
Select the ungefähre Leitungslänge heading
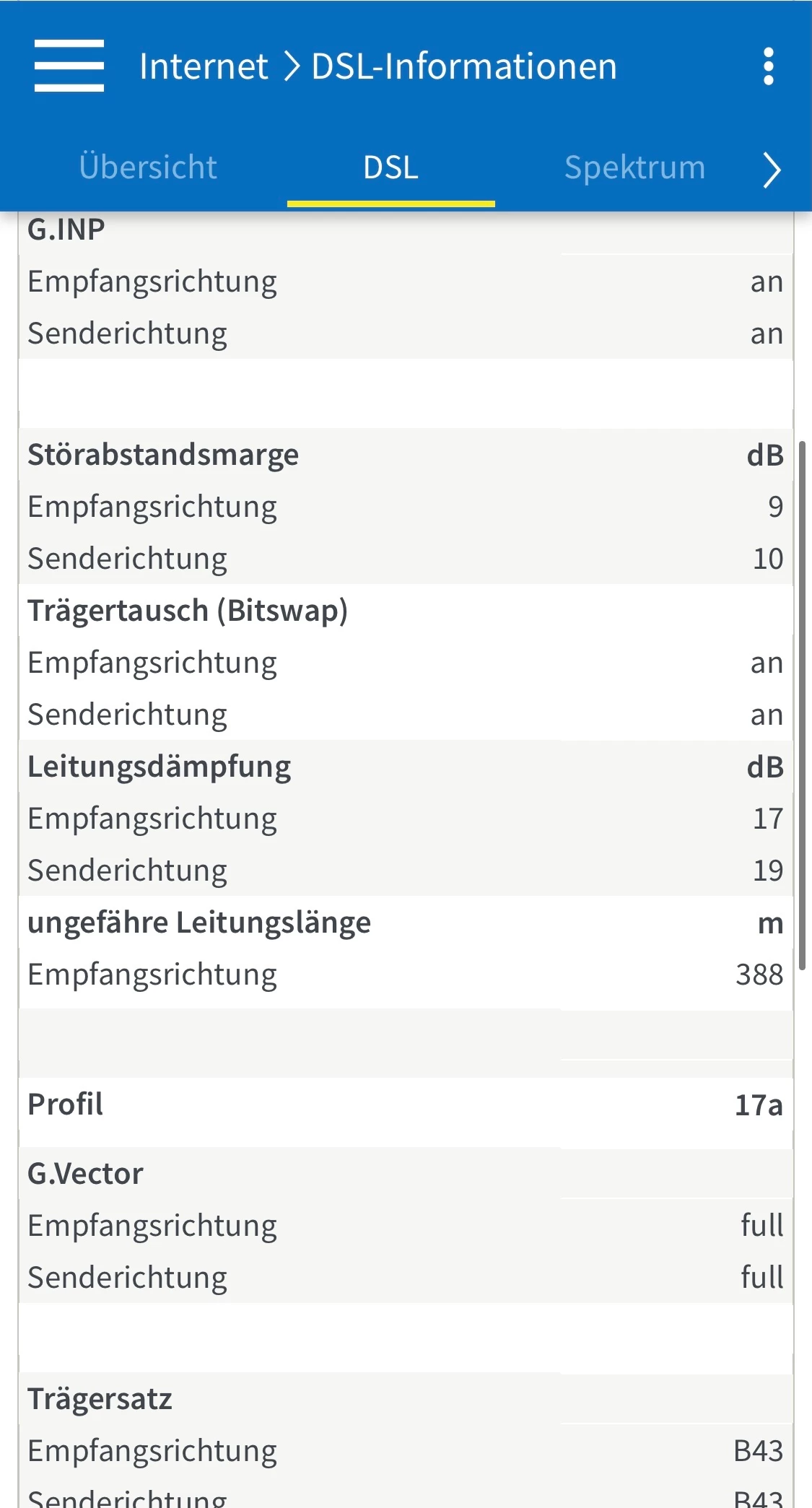point(199,923)
